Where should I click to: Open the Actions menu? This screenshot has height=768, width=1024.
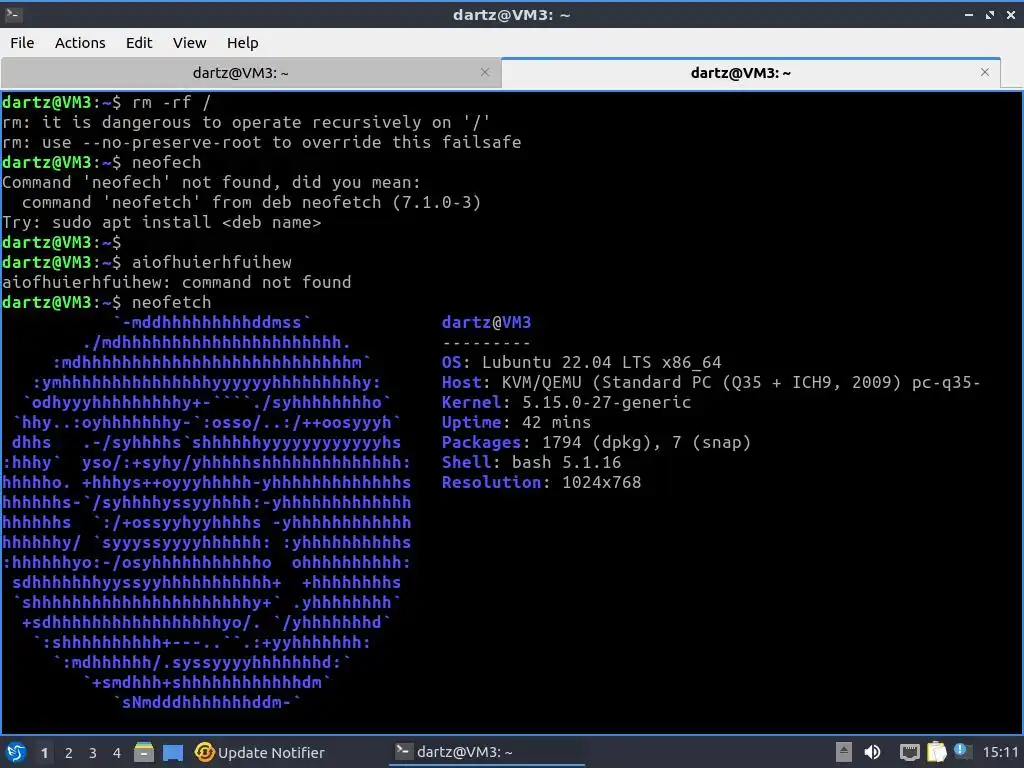click(x=80, y=43)
